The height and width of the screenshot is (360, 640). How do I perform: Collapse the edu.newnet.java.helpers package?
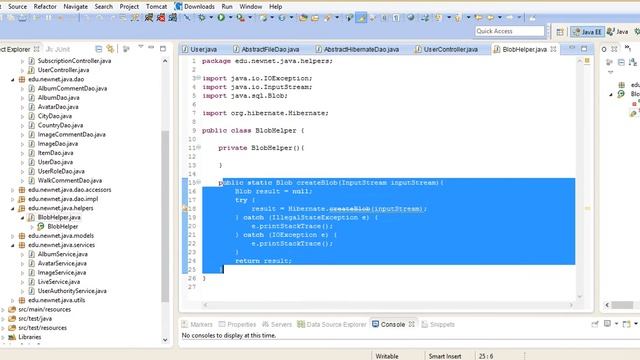click(x=13, y=209)
